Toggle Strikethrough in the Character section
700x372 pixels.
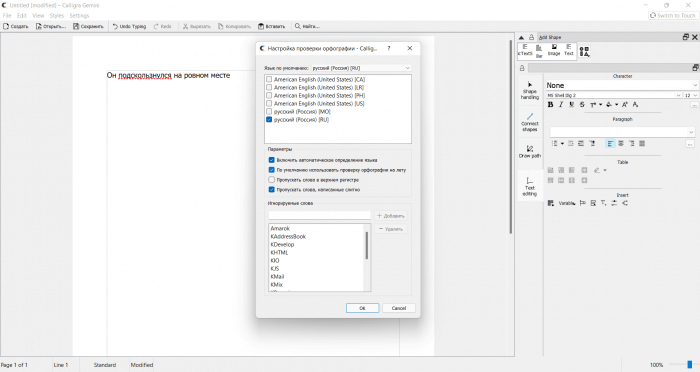(x=582, y=104)
